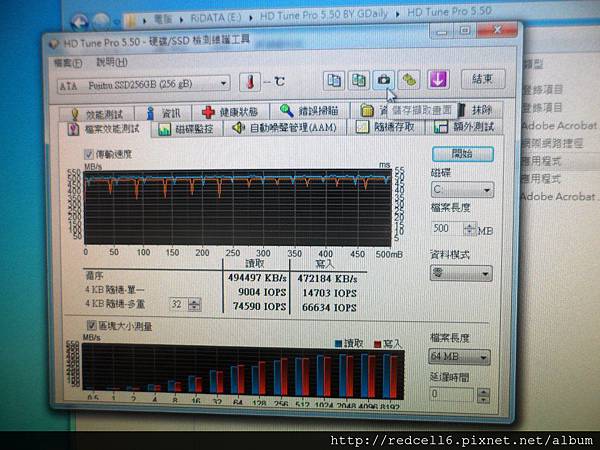Image resolution: width=600 pixels, height=450 pixels.
Task: Click the chart icon on 磁碟監控 tab
Action: coord(165,129)
